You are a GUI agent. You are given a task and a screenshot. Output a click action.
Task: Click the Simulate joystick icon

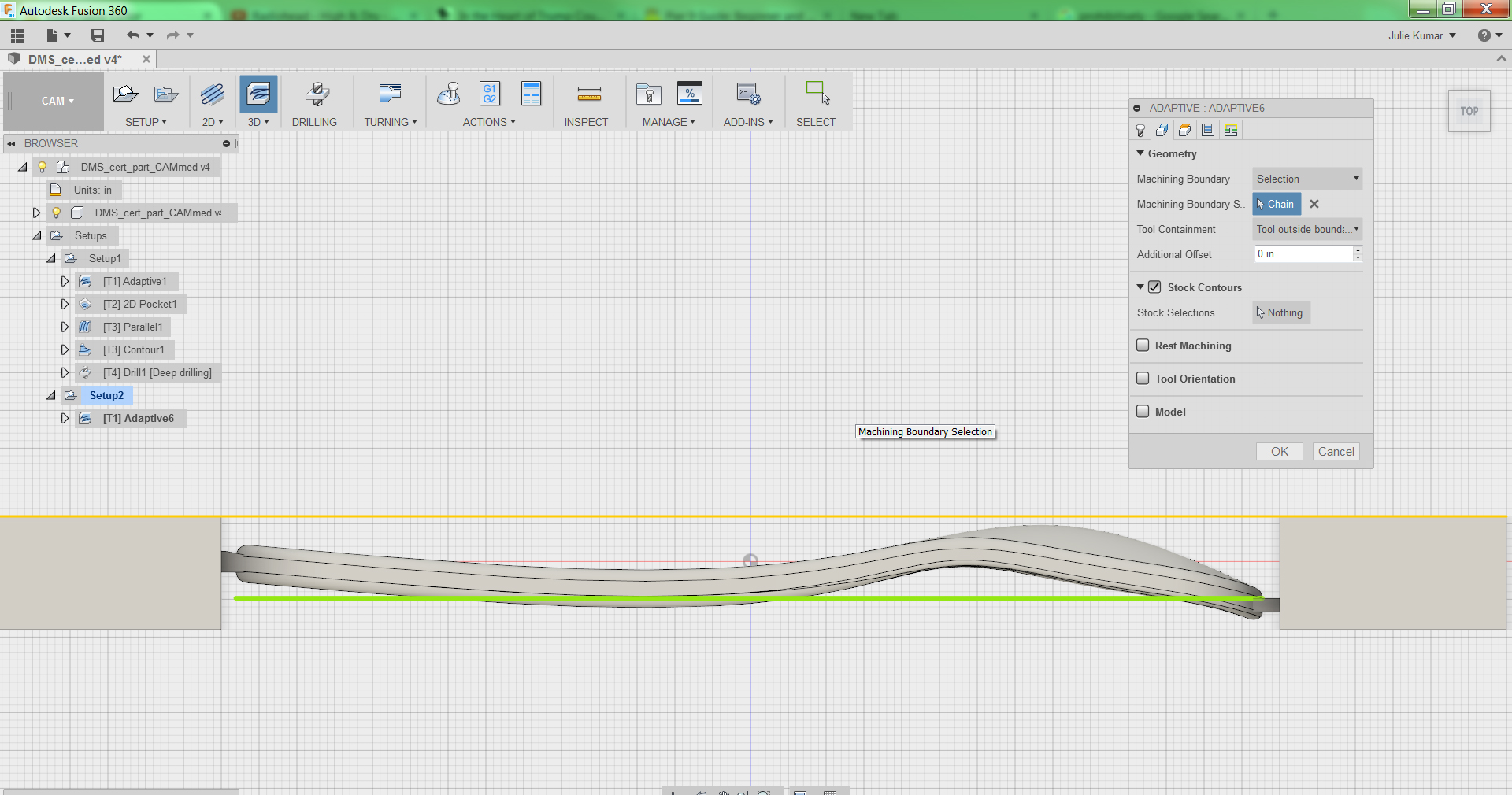449,94
